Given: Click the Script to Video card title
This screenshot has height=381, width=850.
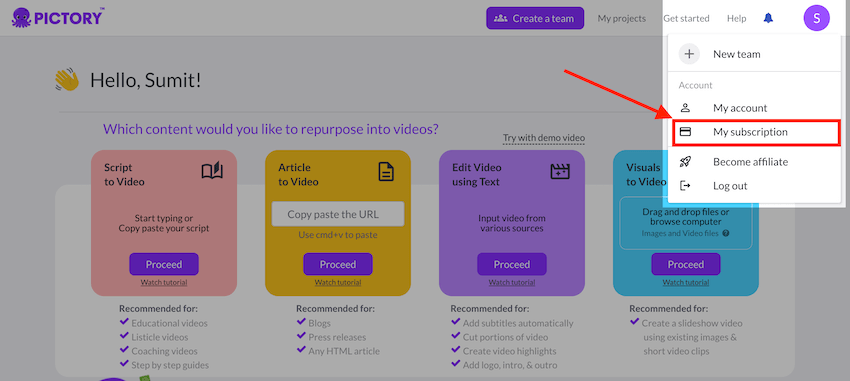Looking at the screenshot, I should [124, 175].
